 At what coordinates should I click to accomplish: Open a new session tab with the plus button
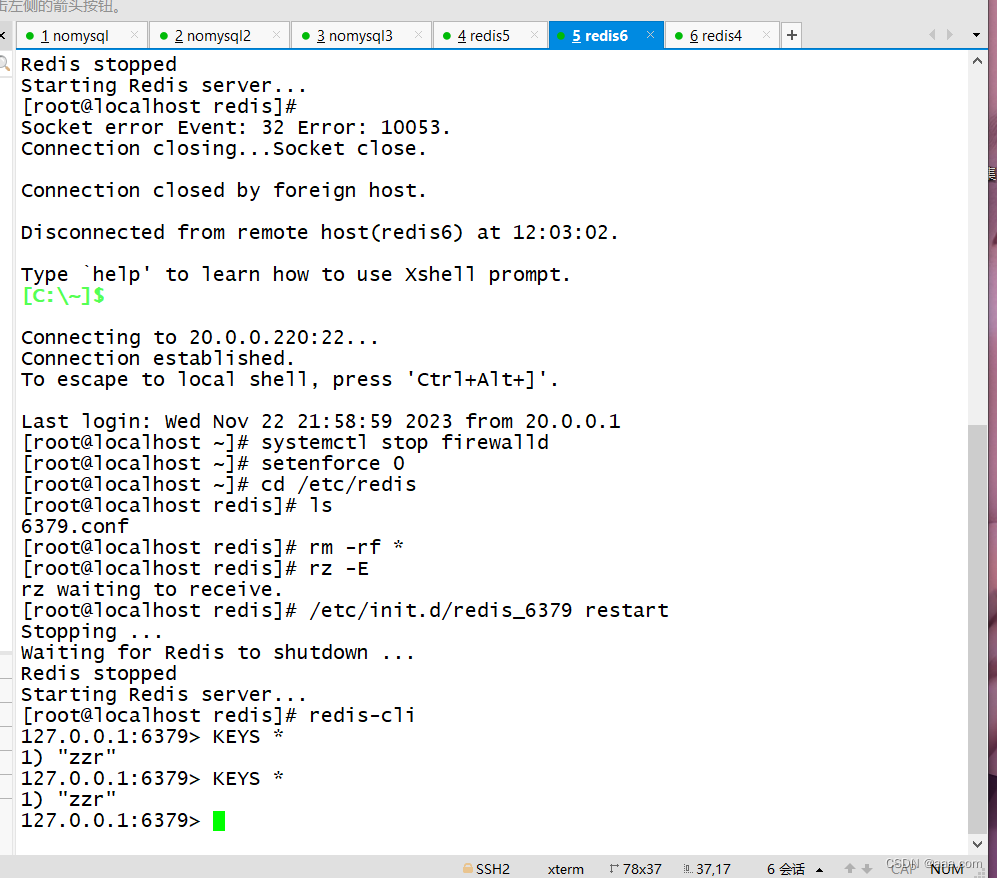click(791, 34)
